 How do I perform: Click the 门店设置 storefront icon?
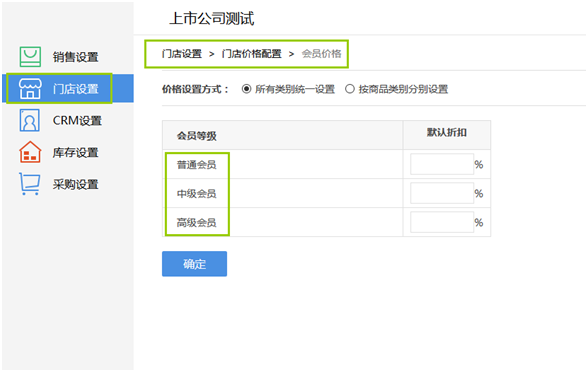(x=30, y=88)
